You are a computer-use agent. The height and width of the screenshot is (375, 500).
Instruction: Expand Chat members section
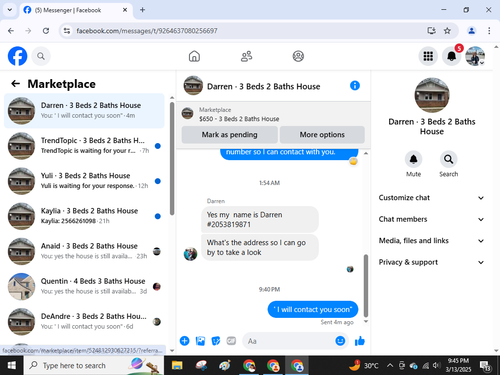[431, 219]
